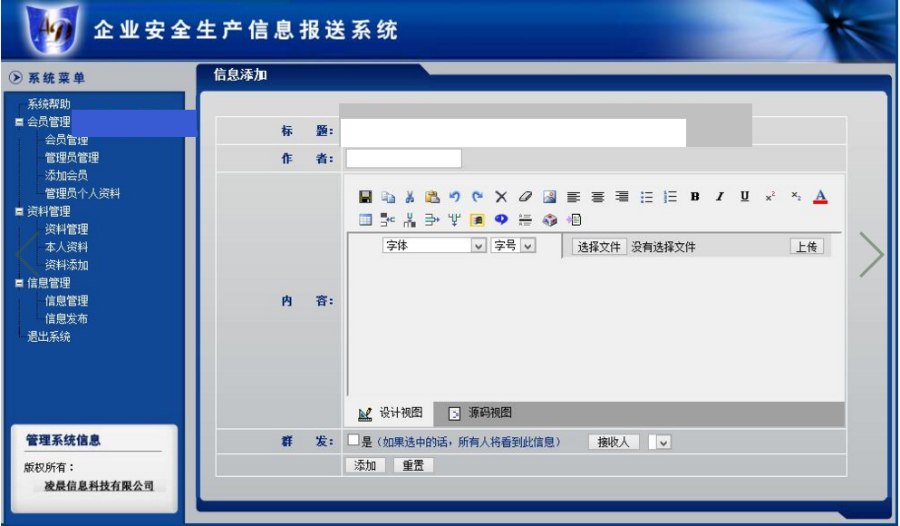Image resolution: width=900 pixels, height=526 pixels.
Task: Open 管理员管理 in the sidebar
Action: pyautogui.click(x=72, y=157)
